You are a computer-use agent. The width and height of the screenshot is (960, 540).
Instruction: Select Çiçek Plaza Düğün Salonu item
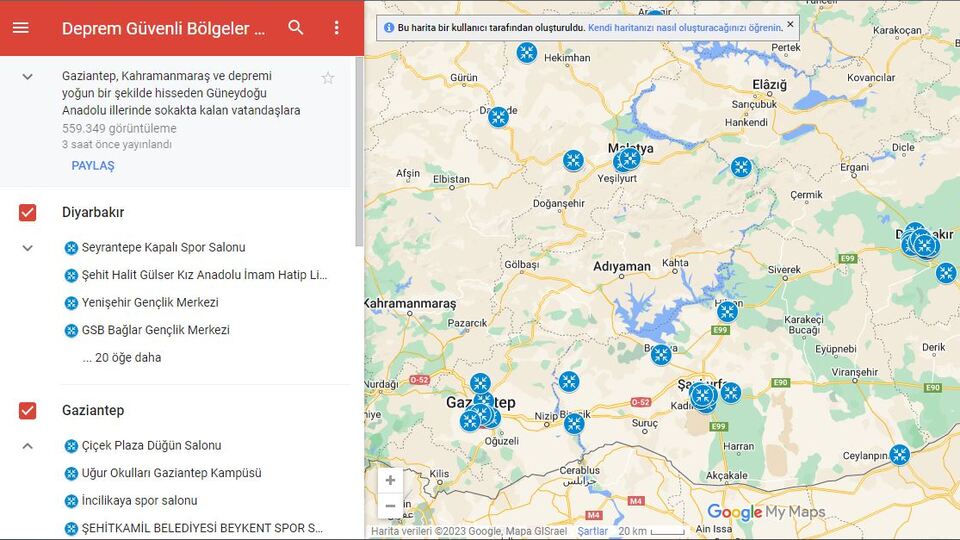[151, 445]
